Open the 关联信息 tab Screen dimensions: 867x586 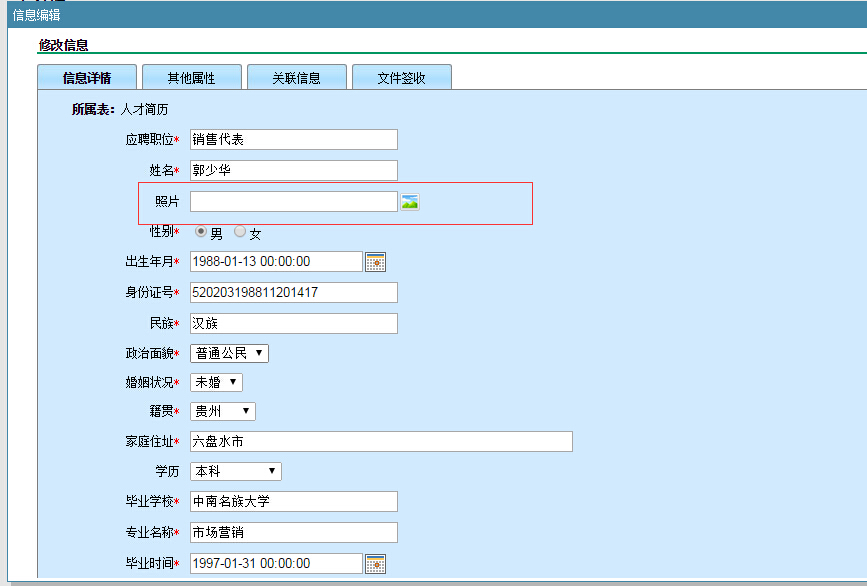[x=296, y=78]
